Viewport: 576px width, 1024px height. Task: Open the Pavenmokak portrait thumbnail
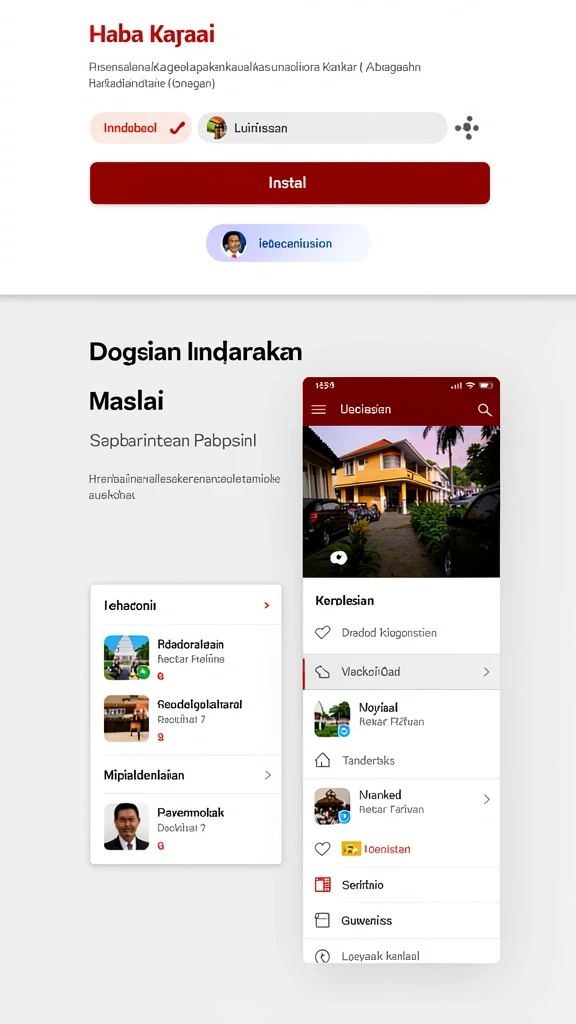pos(127,827)
